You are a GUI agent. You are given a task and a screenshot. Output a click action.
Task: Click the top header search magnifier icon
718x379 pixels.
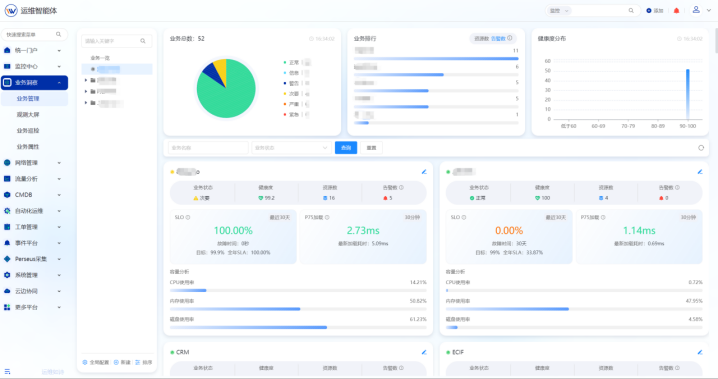631,11
